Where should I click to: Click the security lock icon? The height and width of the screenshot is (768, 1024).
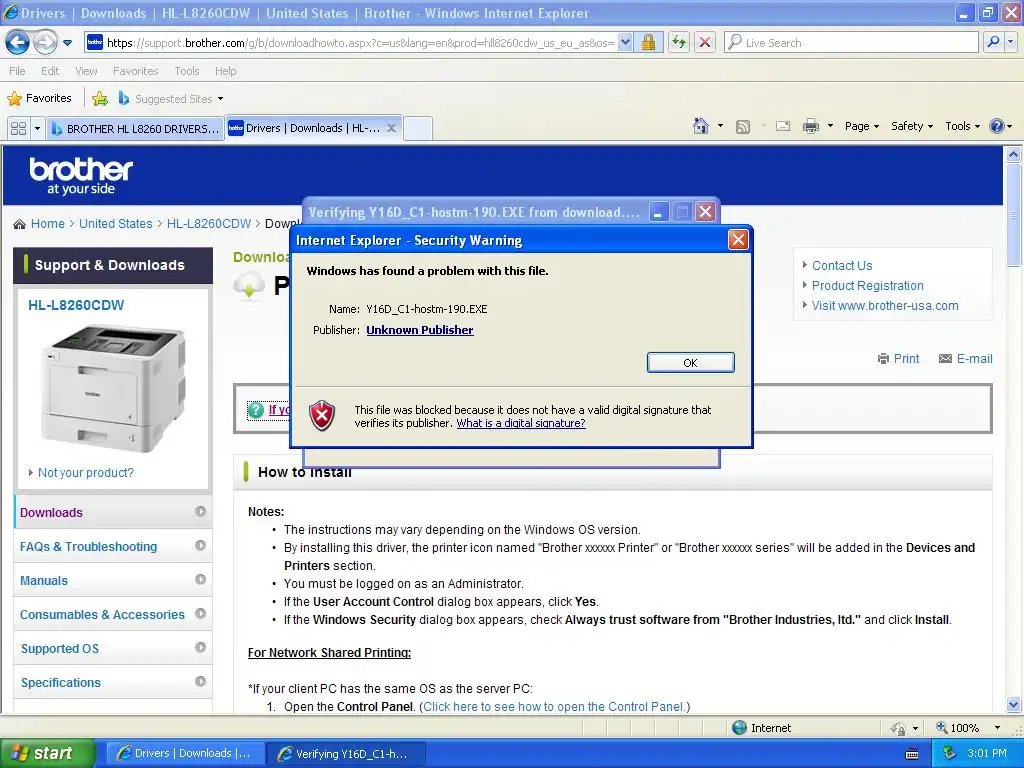pos(648,43)
